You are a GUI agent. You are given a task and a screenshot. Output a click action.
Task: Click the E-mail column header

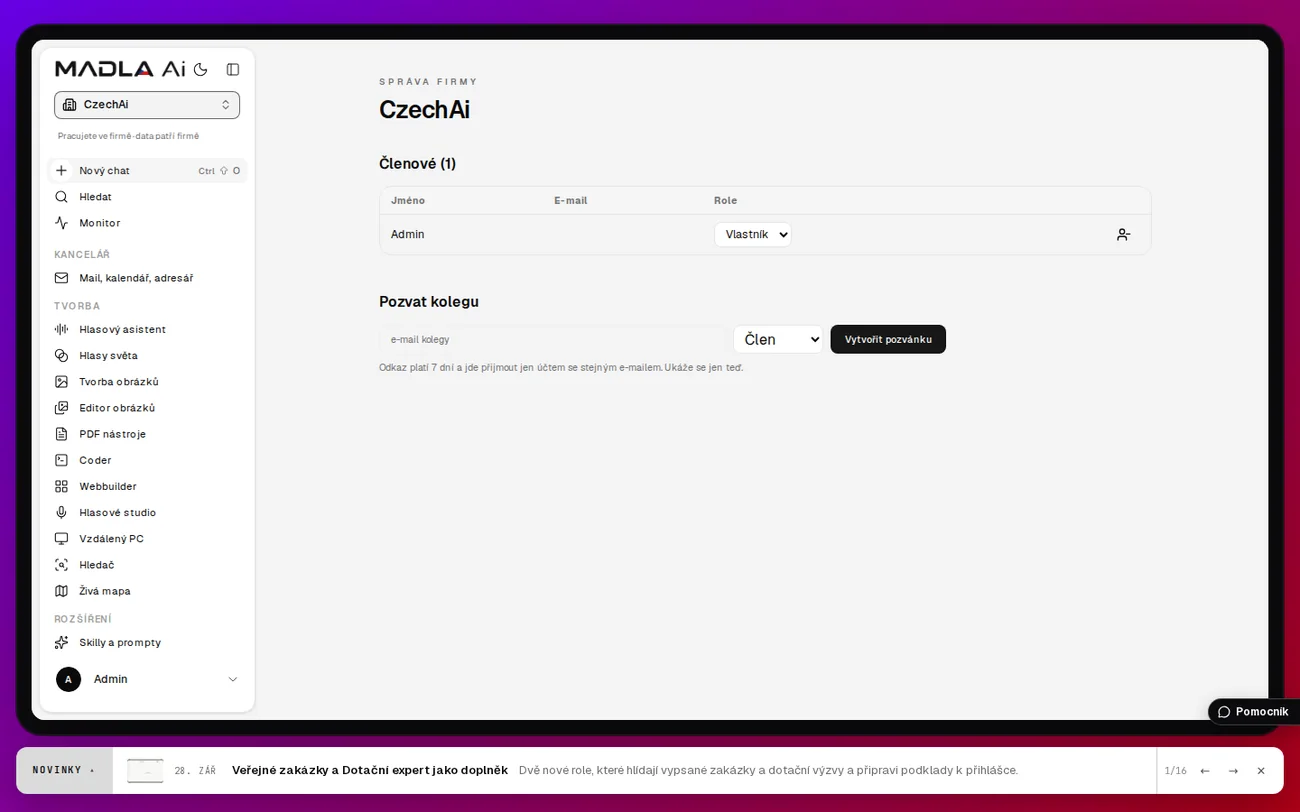[571, 200]
